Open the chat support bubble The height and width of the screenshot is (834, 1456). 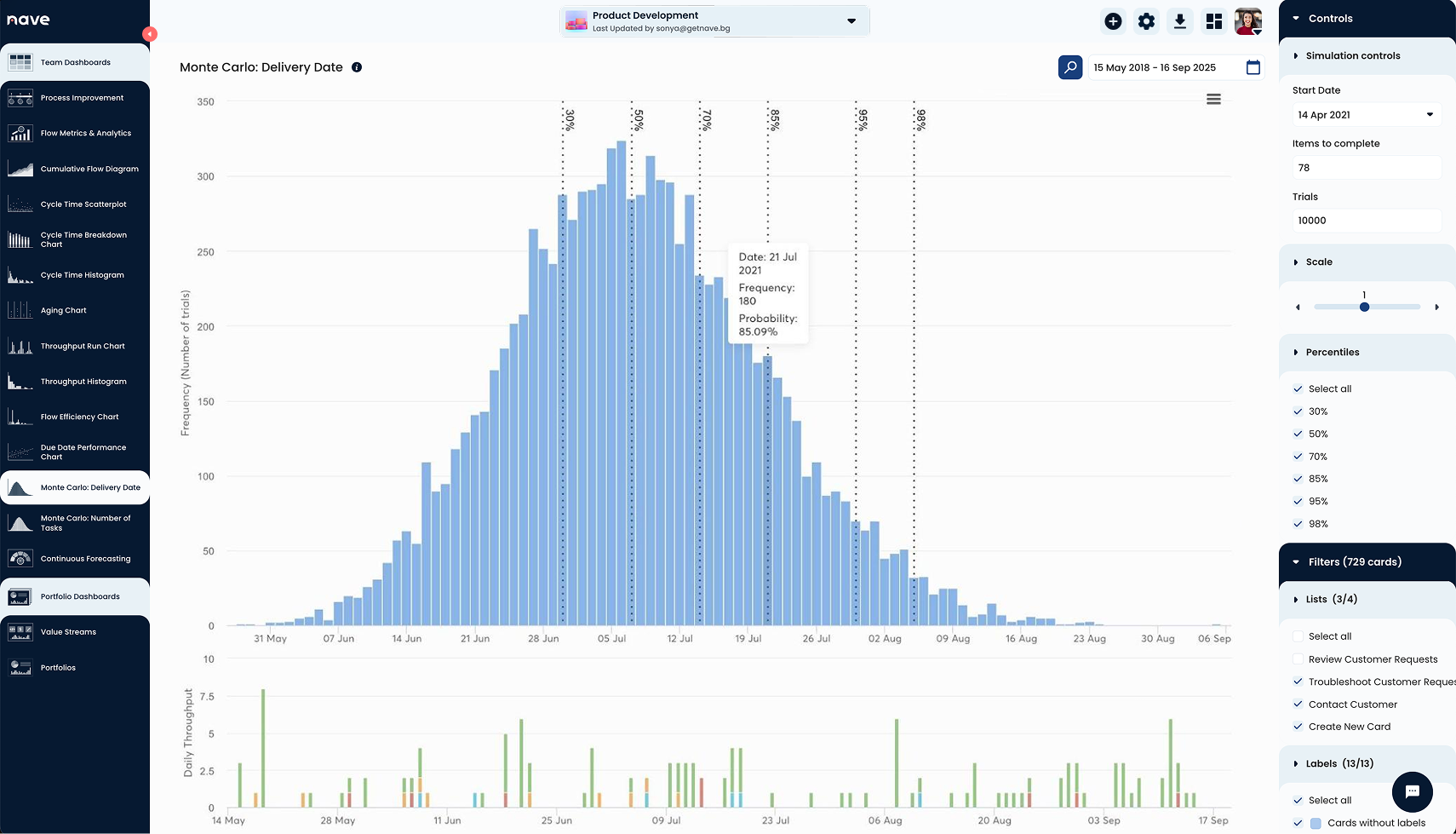coord(1412,791)
